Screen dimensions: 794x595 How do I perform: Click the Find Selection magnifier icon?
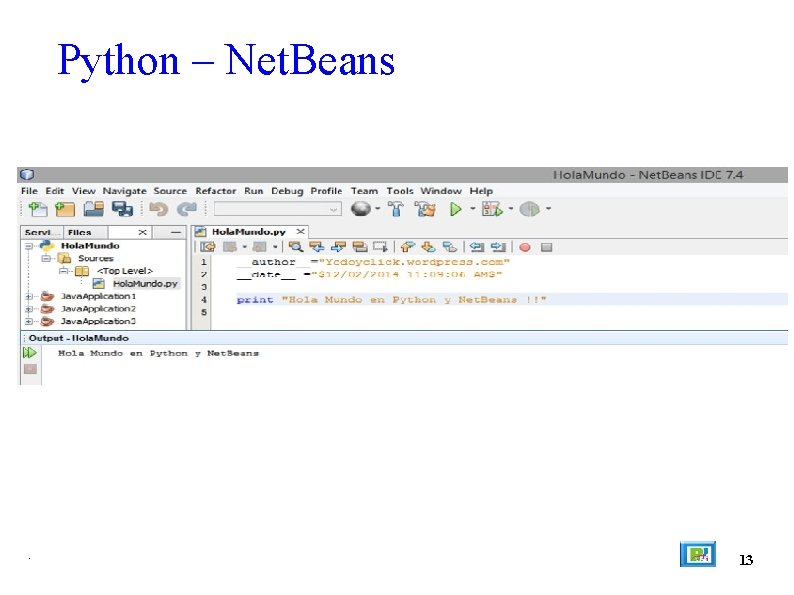click(x=296, y=247)
